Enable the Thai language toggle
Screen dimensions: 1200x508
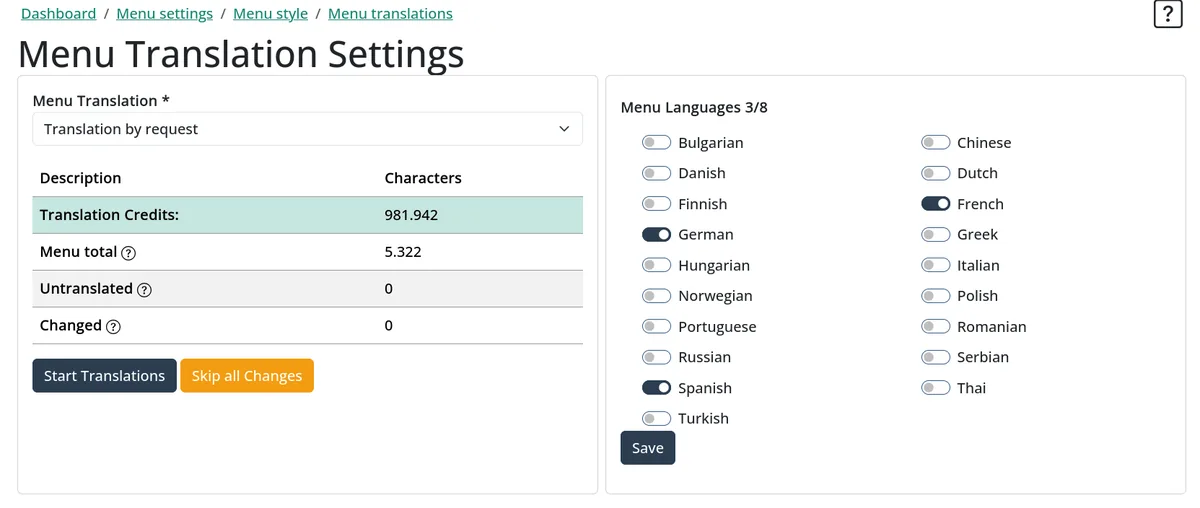(x=935, y=388)
